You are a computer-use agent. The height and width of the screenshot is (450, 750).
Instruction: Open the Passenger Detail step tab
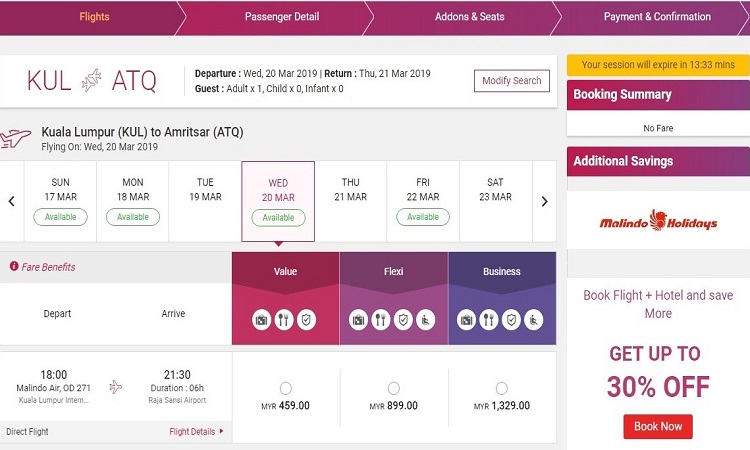[281, 17]
